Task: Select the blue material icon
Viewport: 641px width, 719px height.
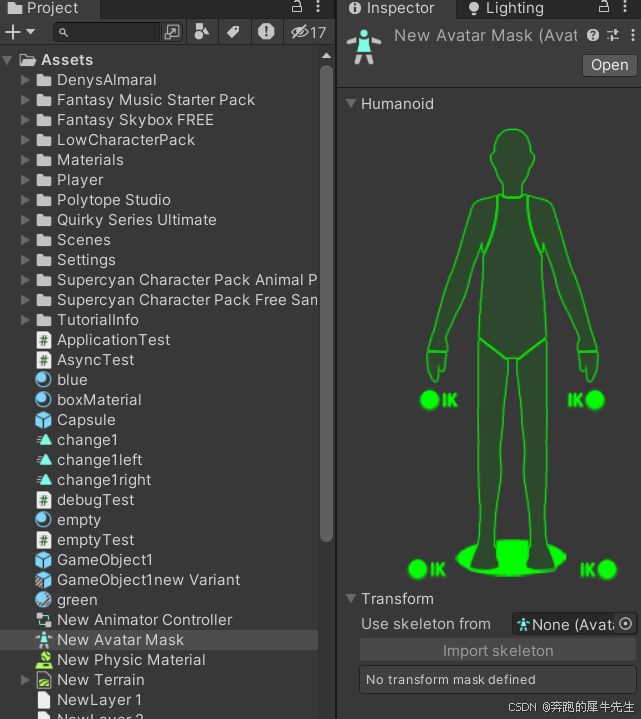Action: point(44,380)
